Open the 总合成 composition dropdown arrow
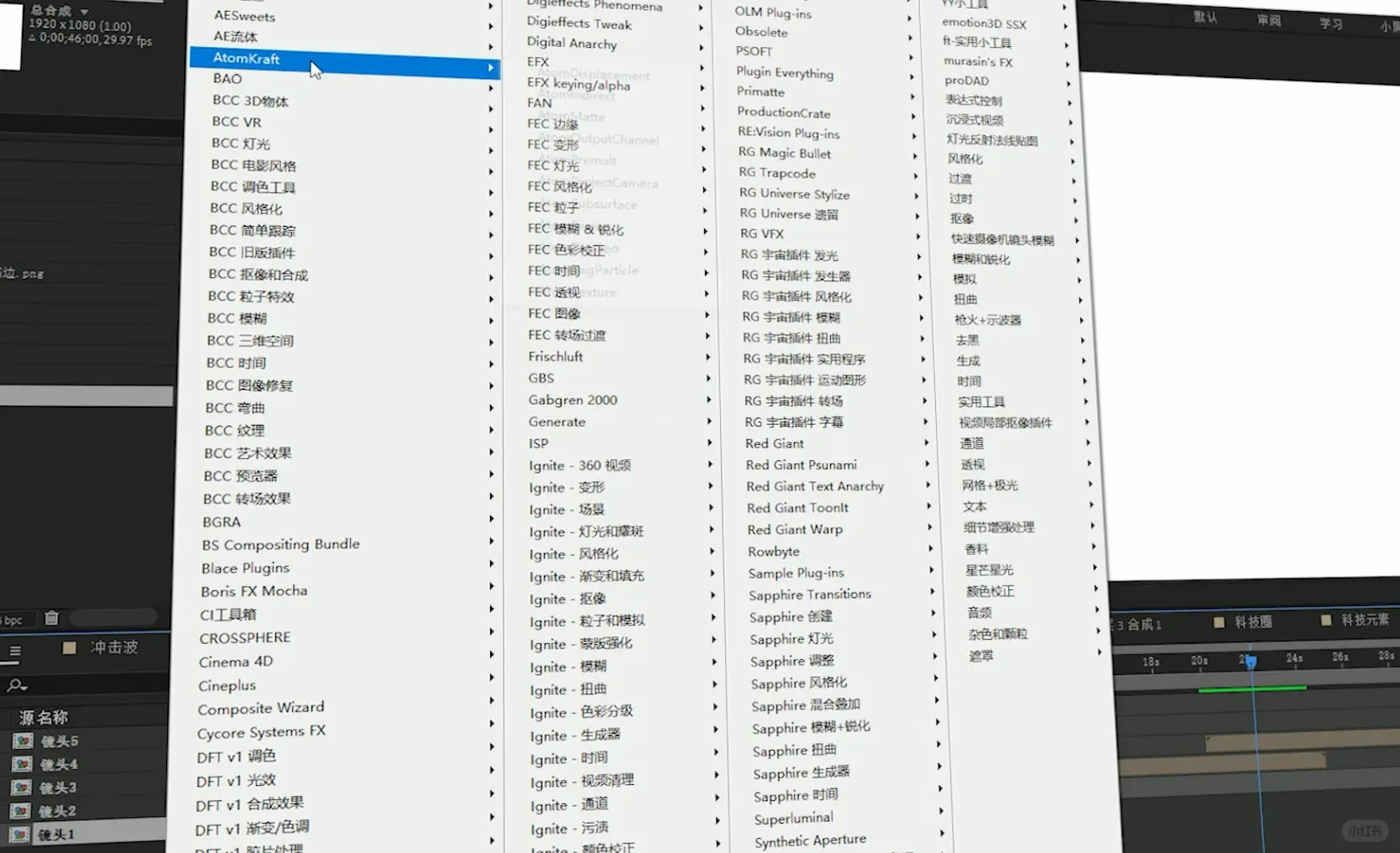The width and height of the screenshot is (1400, 853). [84, 12]
